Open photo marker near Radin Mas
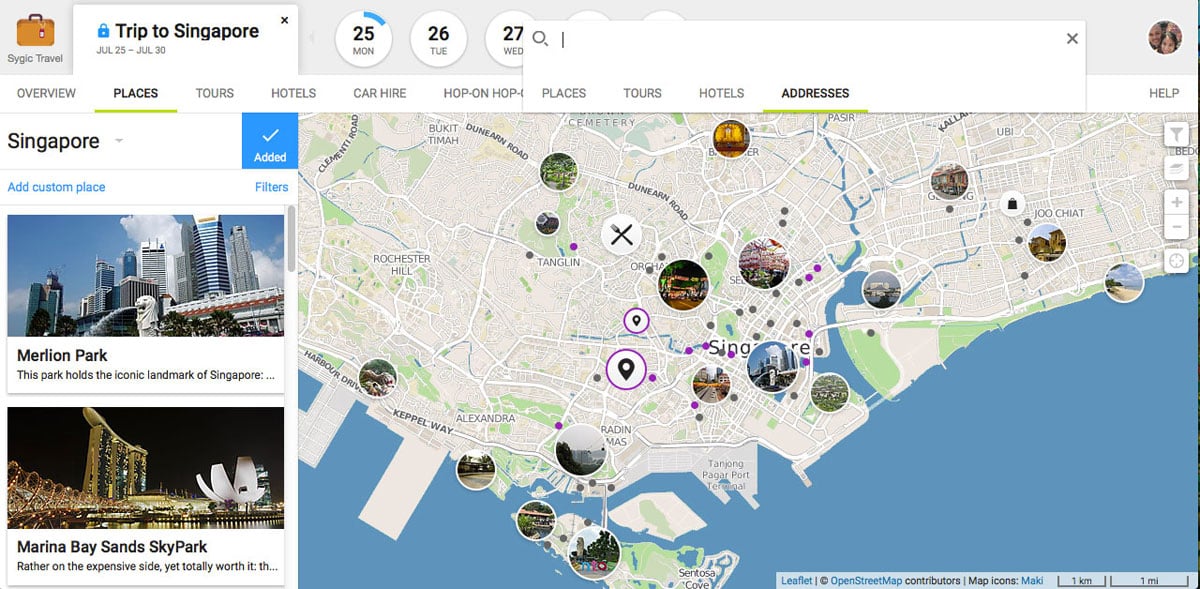Viewport: 1200px width, 589px height. coord(581,449)
